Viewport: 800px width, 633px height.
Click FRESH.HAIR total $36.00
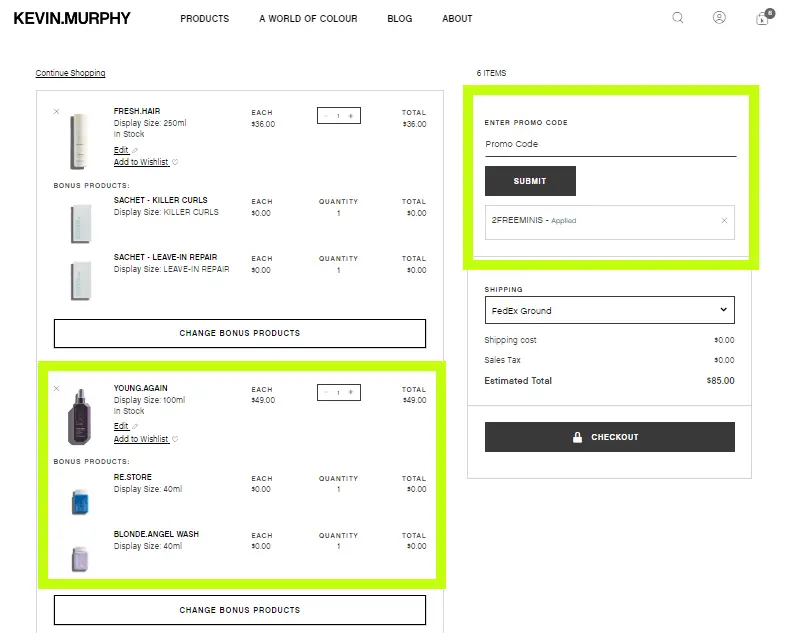[414, 124]
